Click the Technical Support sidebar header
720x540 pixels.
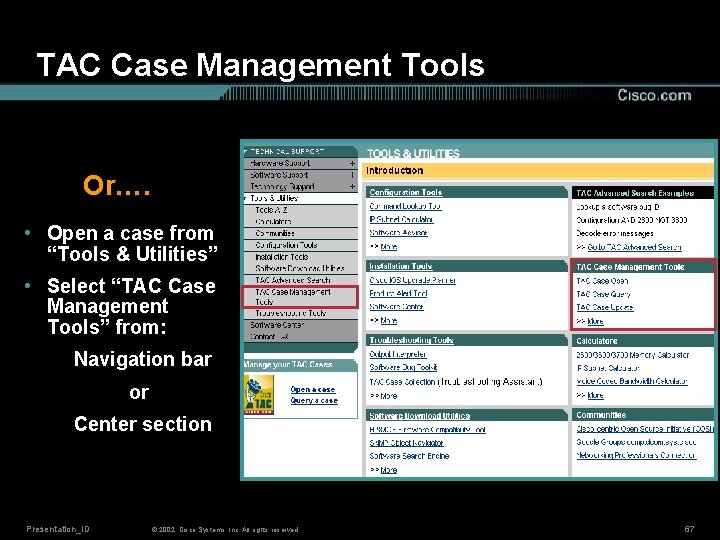(301, 152)
